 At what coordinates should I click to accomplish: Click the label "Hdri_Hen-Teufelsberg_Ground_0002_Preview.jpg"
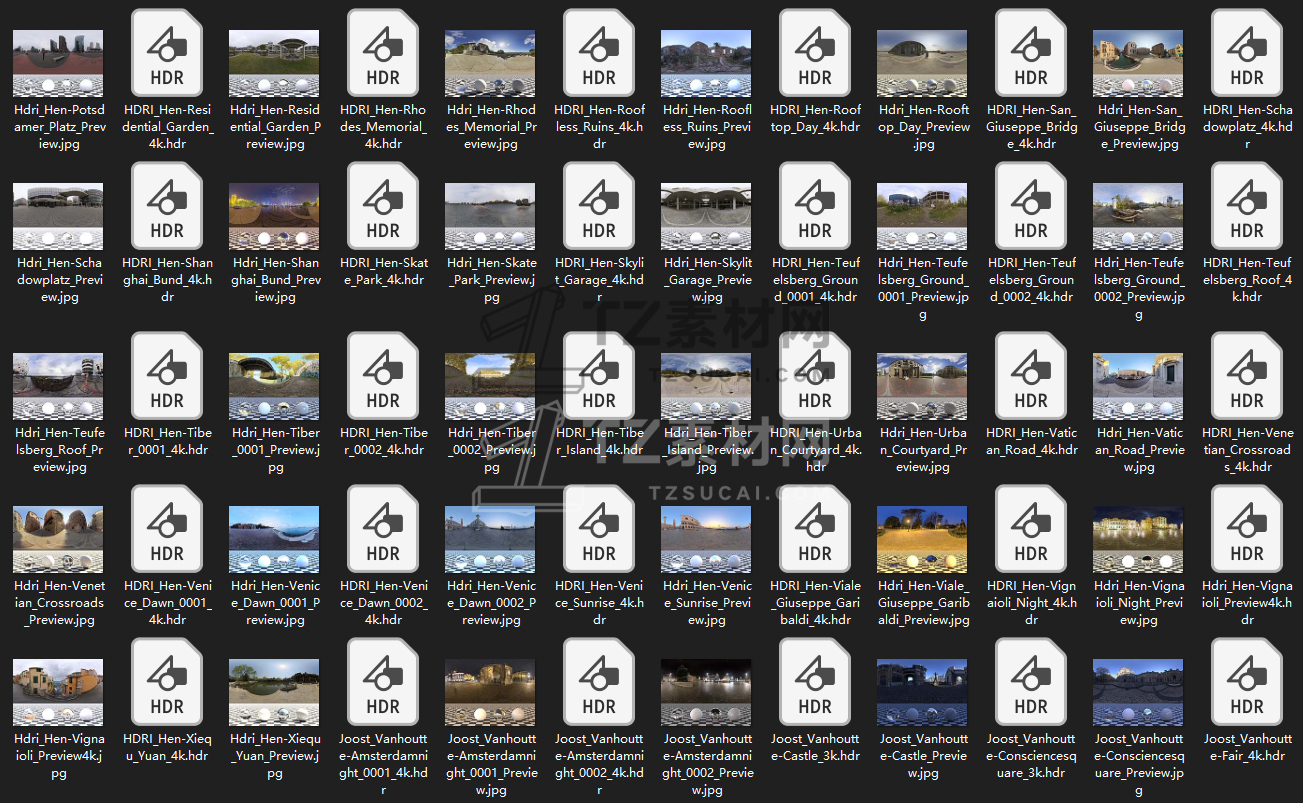[x=1138, y=288]
